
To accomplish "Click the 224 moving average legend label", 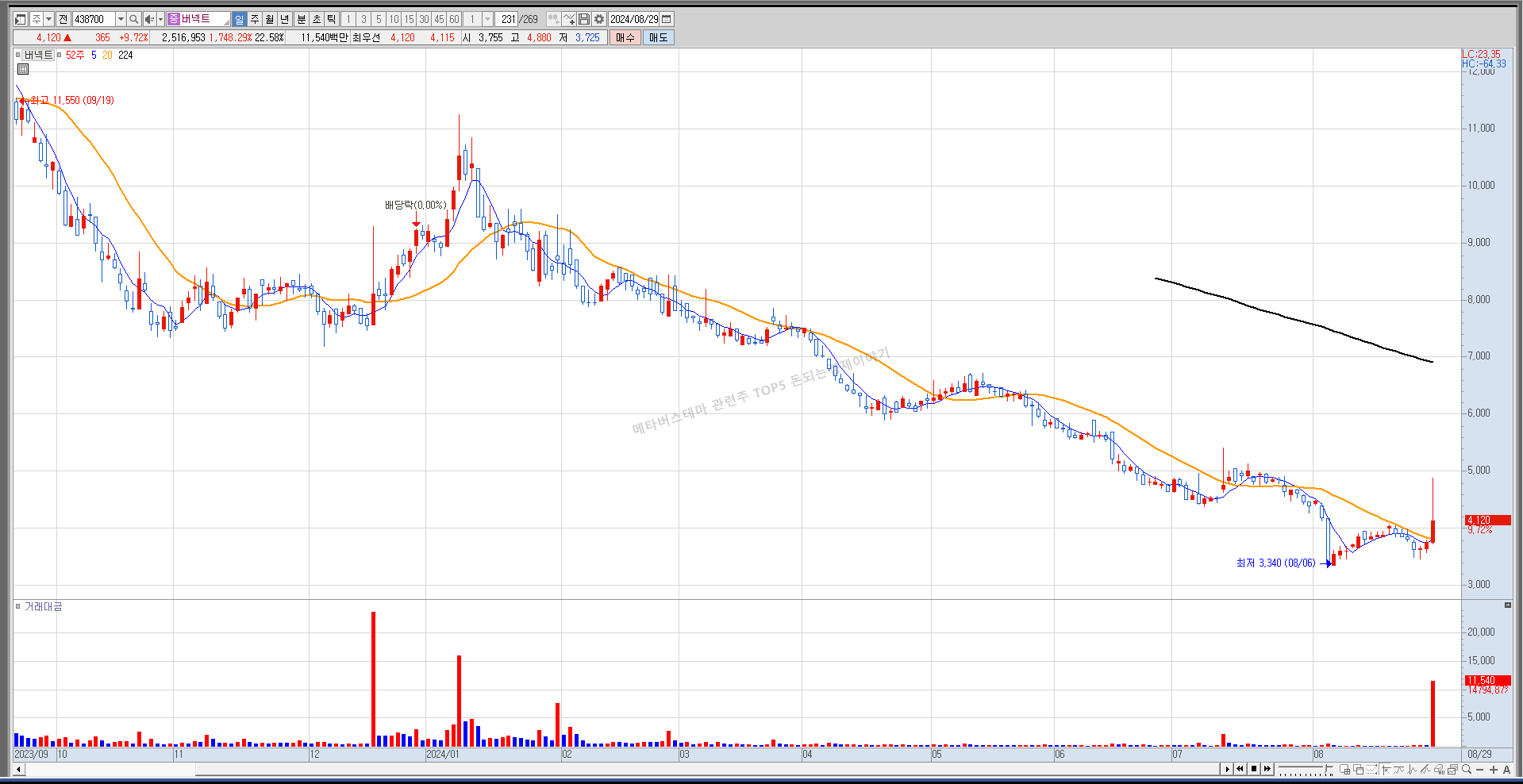I will [125, 55].
